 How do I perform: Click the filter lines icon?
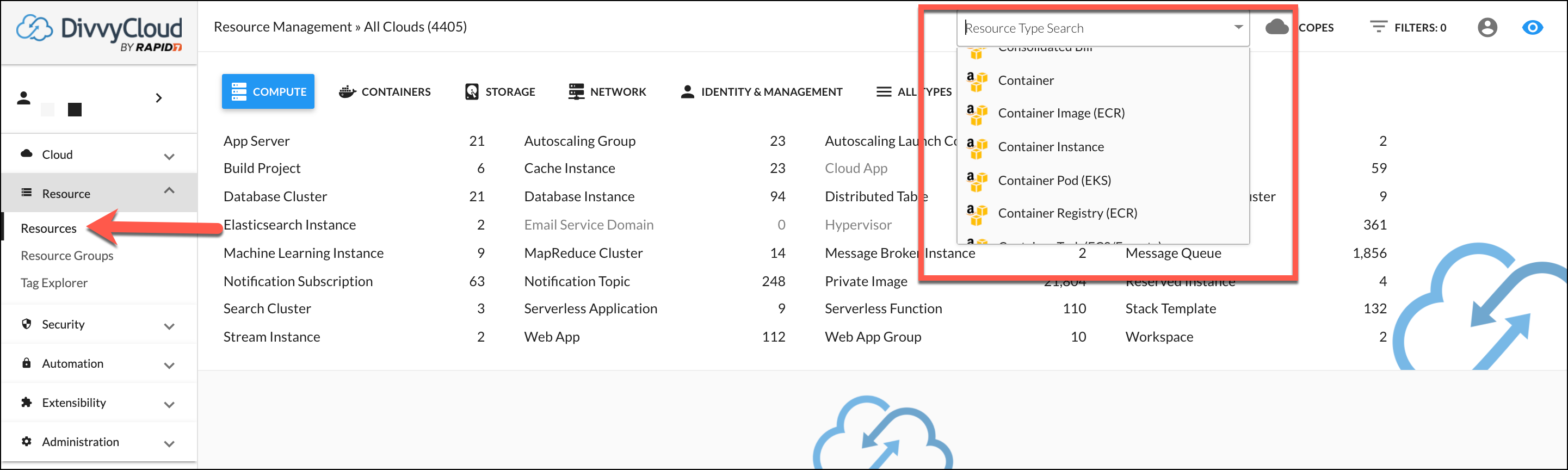point(1378,27)
